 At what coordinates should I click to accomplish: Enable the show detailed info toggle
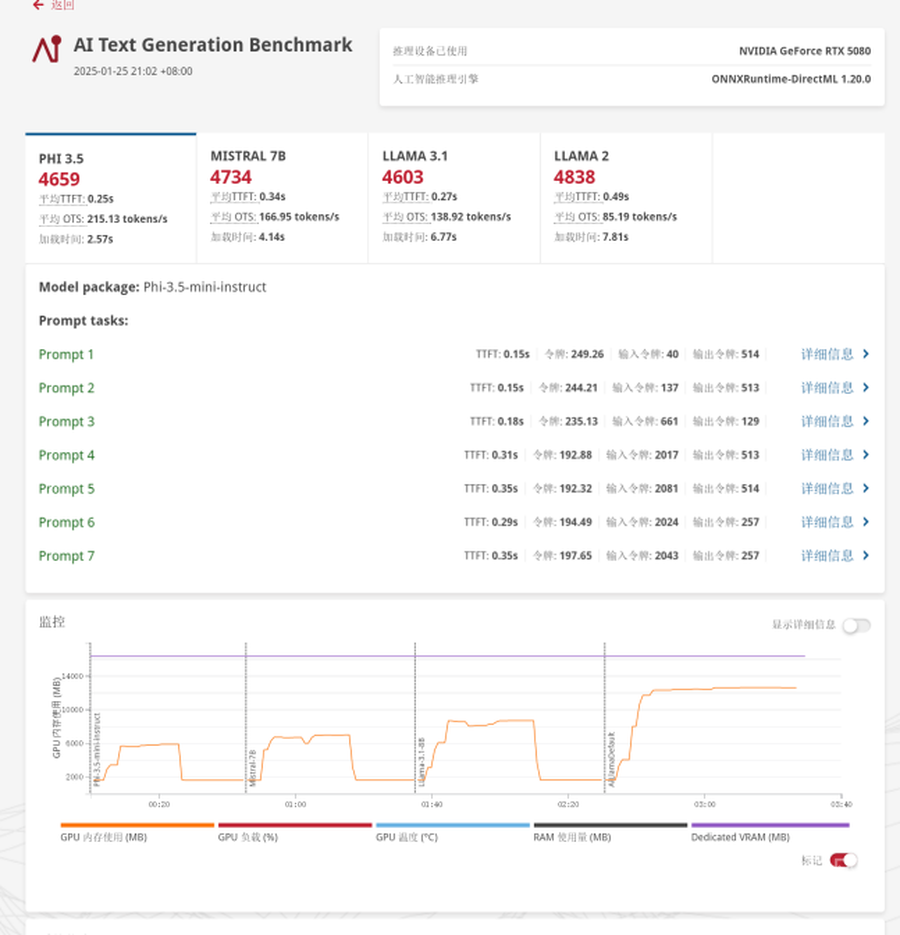[x=856, y=626]
